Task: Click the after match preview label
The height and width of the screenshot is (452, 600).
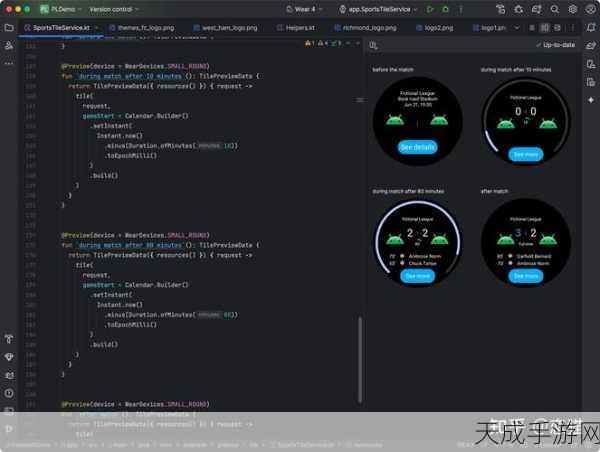Action: pos(494,191)
